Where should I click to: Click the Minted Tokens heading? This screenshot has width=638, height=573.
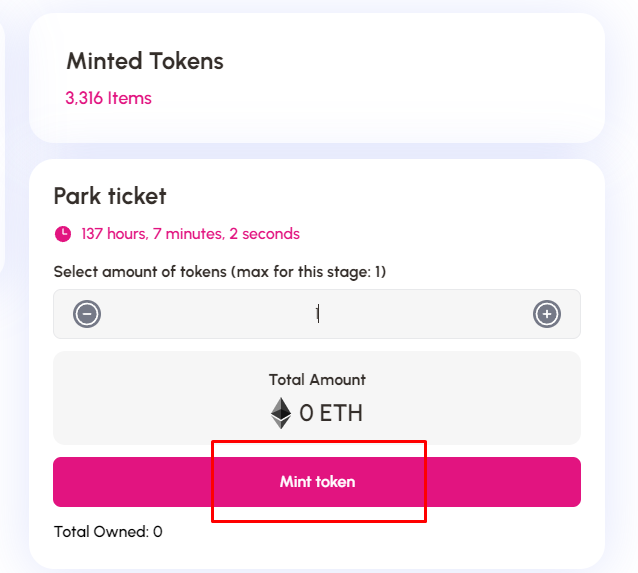pos(145,61)
